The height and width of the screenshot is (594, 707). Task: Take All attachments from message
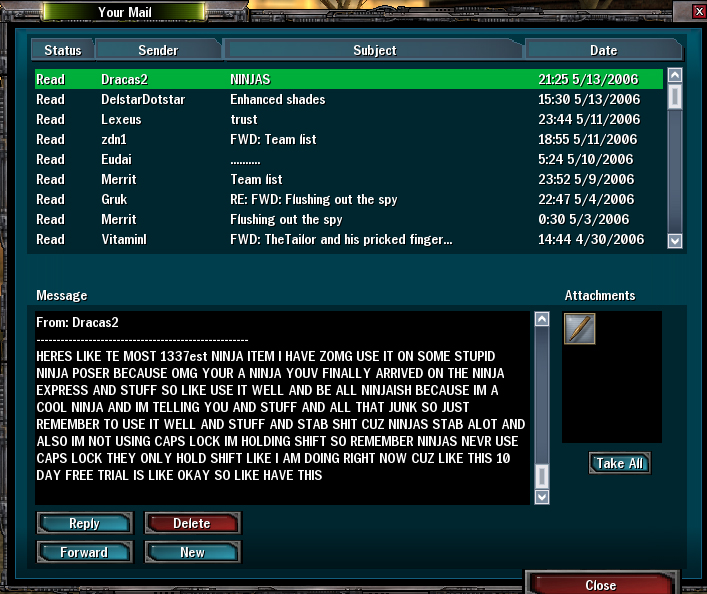[x=620, y=463]
